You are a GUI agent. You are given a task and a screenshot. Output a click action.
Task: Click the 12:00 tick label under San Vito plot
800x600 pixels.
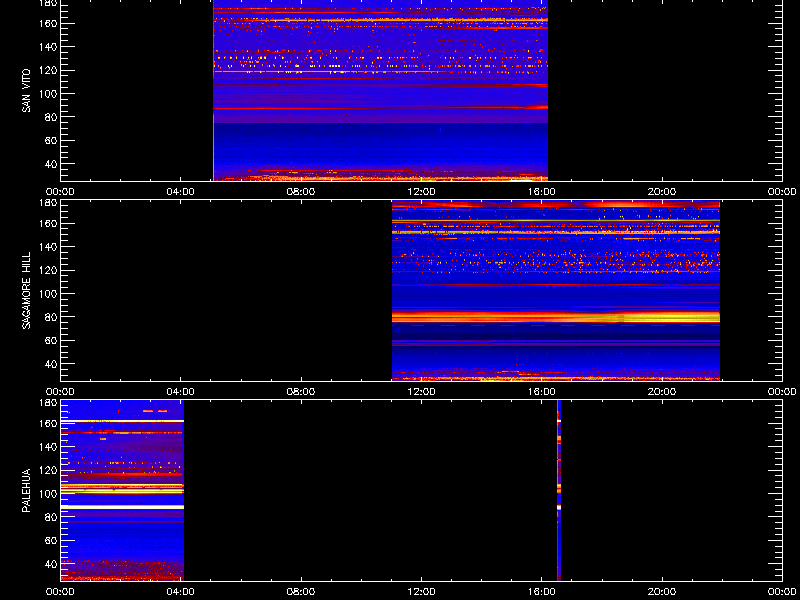click(421, 192)
